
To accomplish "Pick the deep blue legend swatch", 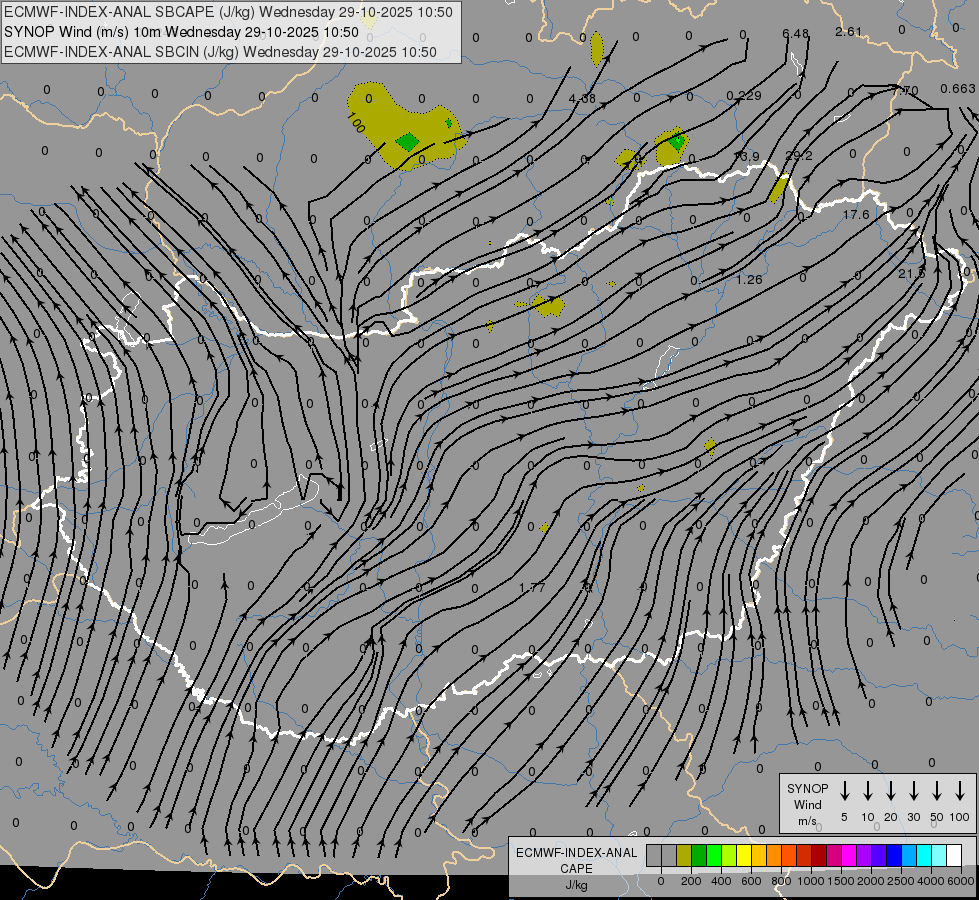I will point(893,856).
